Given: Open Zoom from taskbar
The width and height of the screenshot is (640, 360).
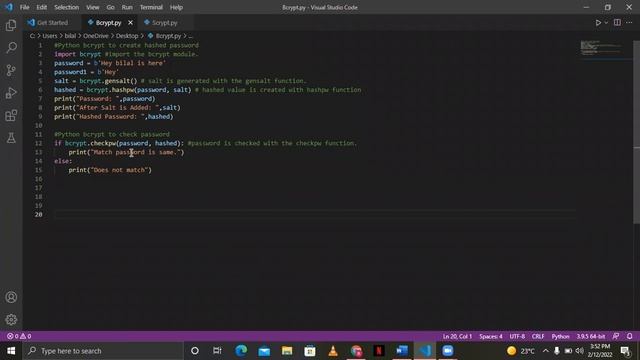Looking at the screenshot, I should 448,351.
